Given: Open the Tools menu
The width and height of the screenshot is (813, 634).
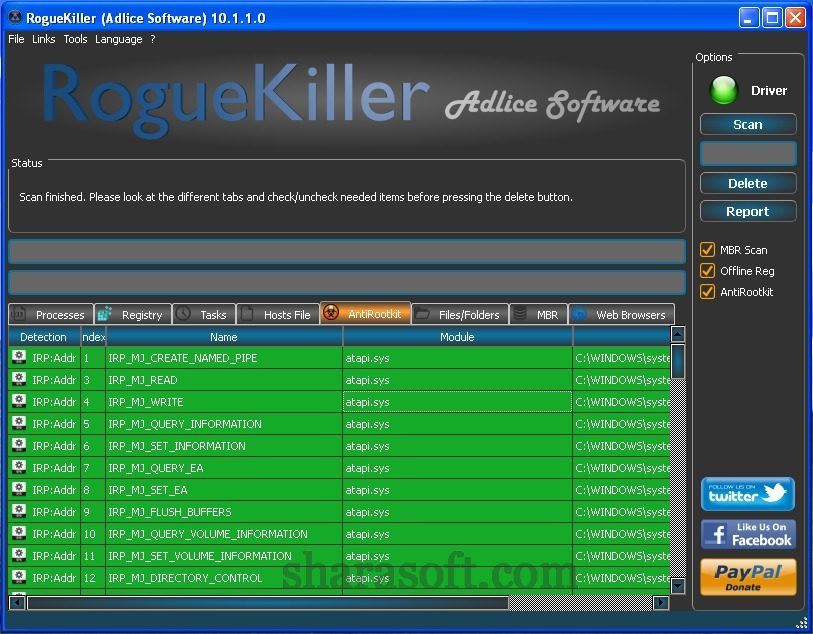Looking at the screenshot, I should pyautogui.click(x=75, y=39).
